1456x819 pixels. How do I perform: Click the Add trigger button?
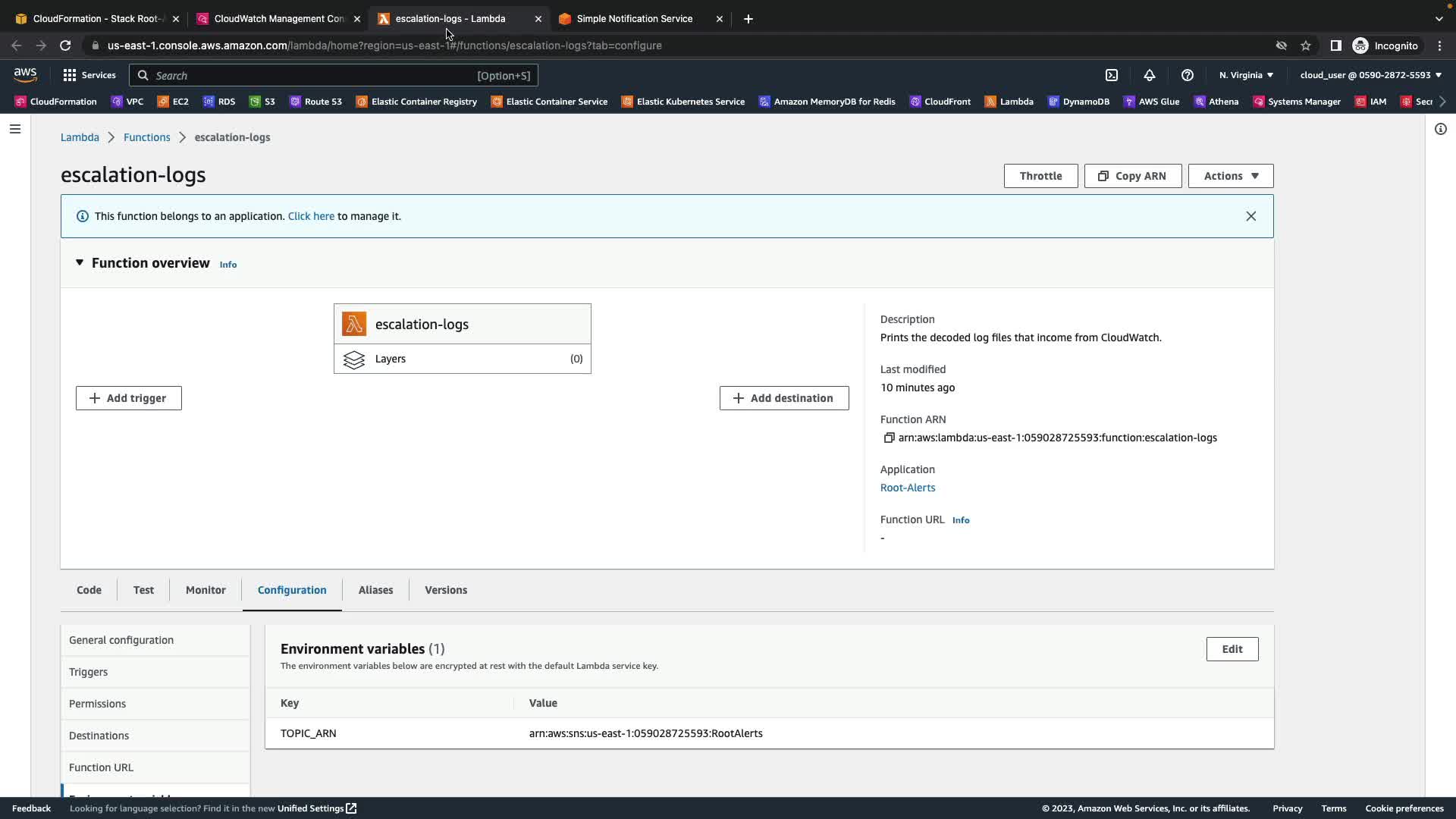[129, 398]
